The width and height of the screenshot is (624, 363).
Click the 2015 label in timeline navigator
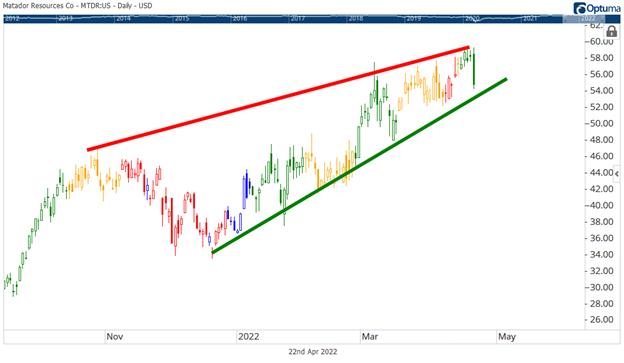(182, 19)
